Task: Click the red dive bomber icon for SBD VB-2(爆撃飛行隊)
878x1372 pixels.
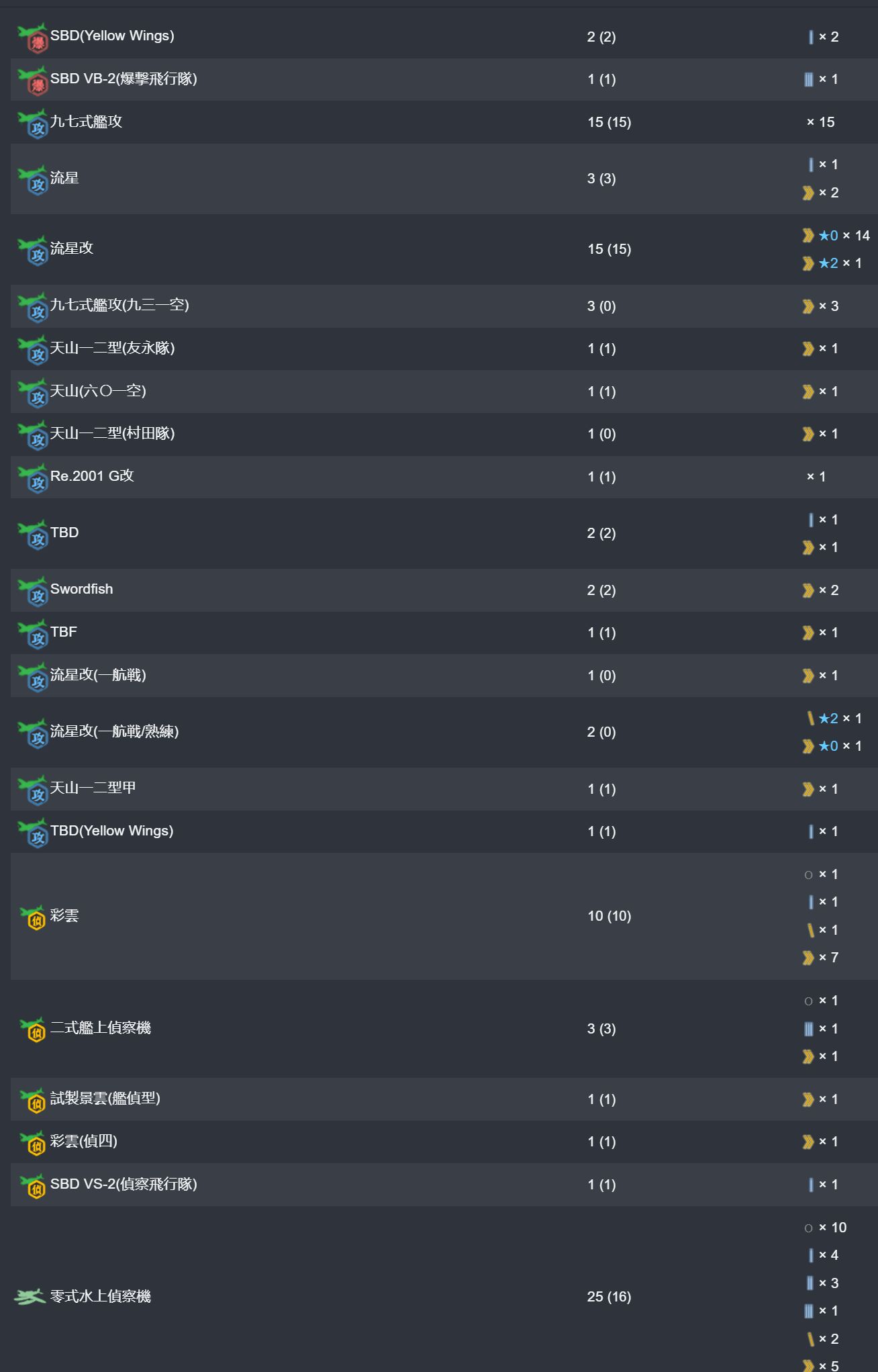Action: (x=32, y=81)
